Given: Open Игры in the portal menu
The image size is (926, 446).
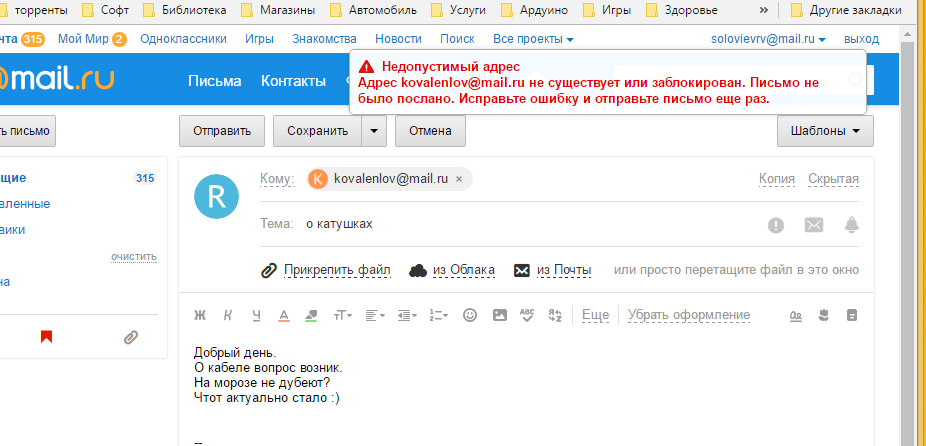Looking at the screenshot, I should point(259,40).
